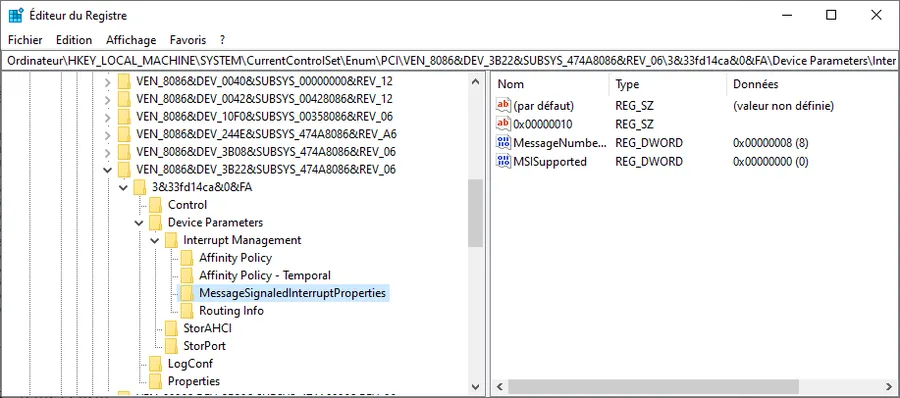Viewport: 900px width, 398px height.
Task: Click the data (valeur non définie)
Action: point(783,106)
